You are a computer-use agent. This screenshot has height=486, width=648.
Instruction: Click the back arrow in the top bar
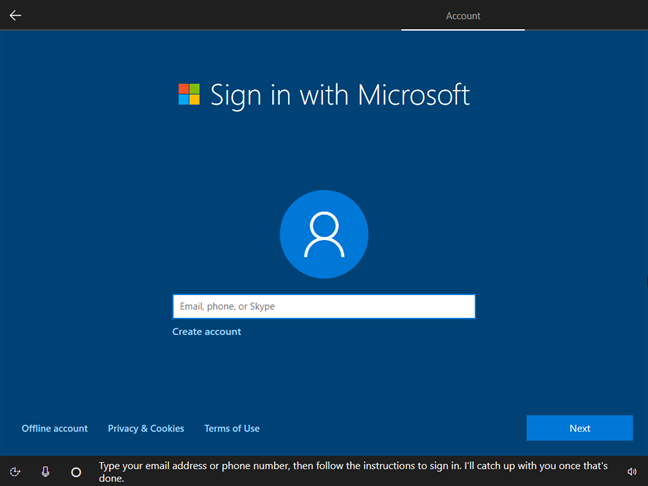[15, 15]
